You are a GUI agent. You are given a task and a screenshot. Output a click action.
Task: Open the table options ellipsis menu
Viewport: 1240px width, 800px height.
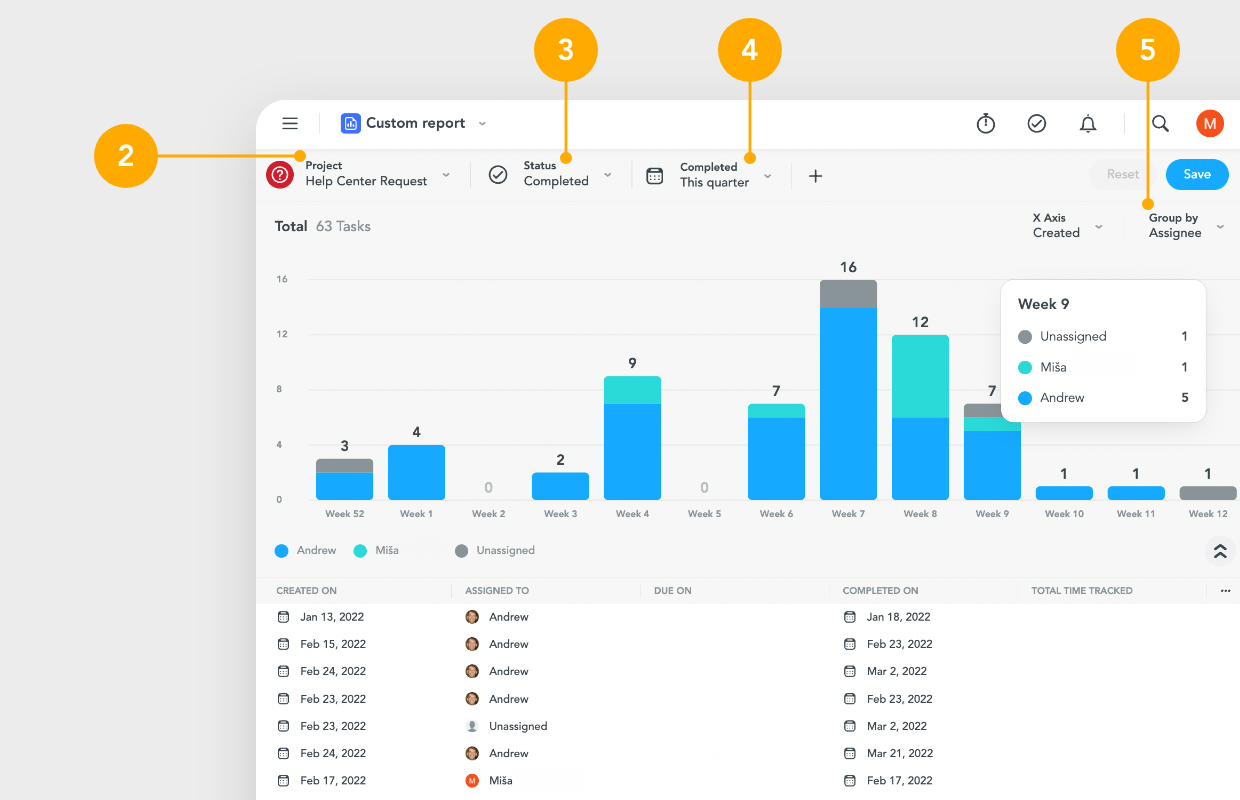[x=1224, y=590]
